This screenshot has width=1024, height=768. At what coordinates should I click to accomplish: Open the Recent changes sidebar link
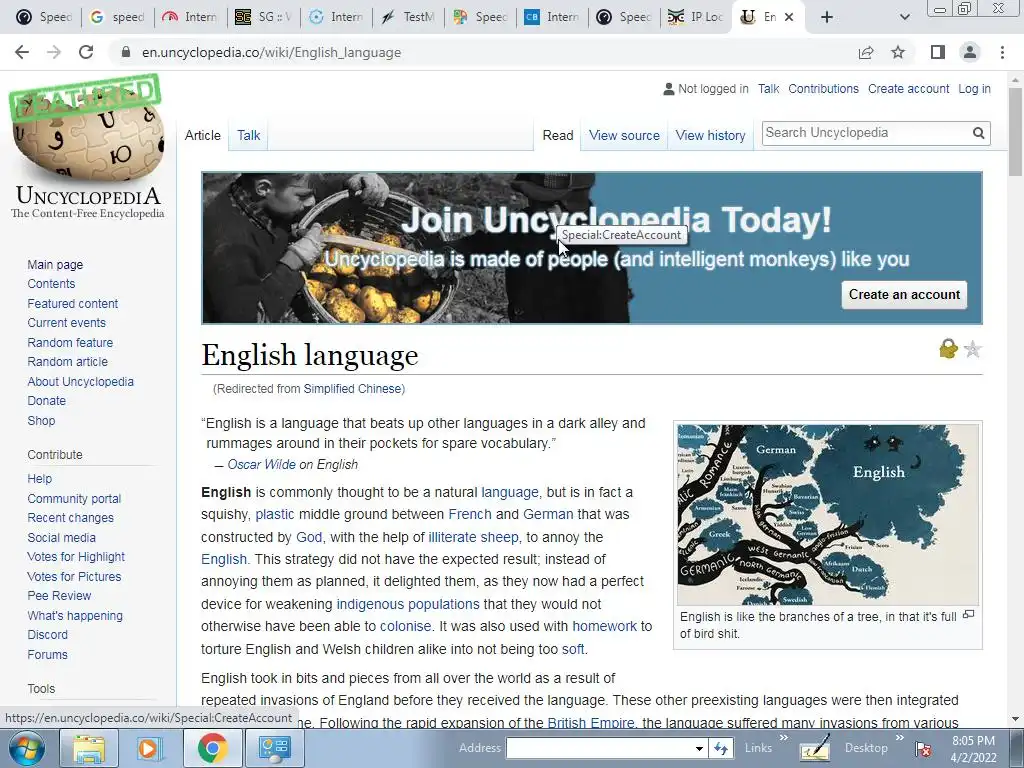71,518
